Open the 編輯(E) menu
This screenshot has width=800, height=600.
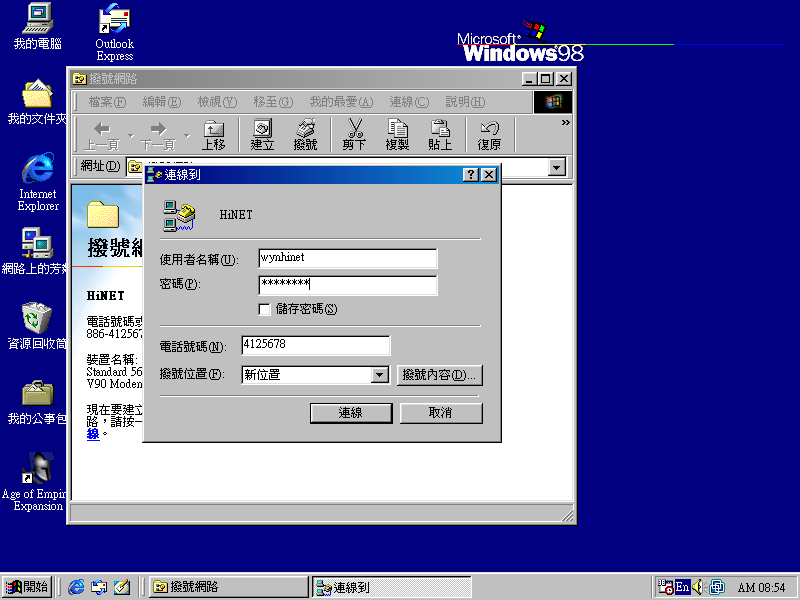tap(162, 102)
